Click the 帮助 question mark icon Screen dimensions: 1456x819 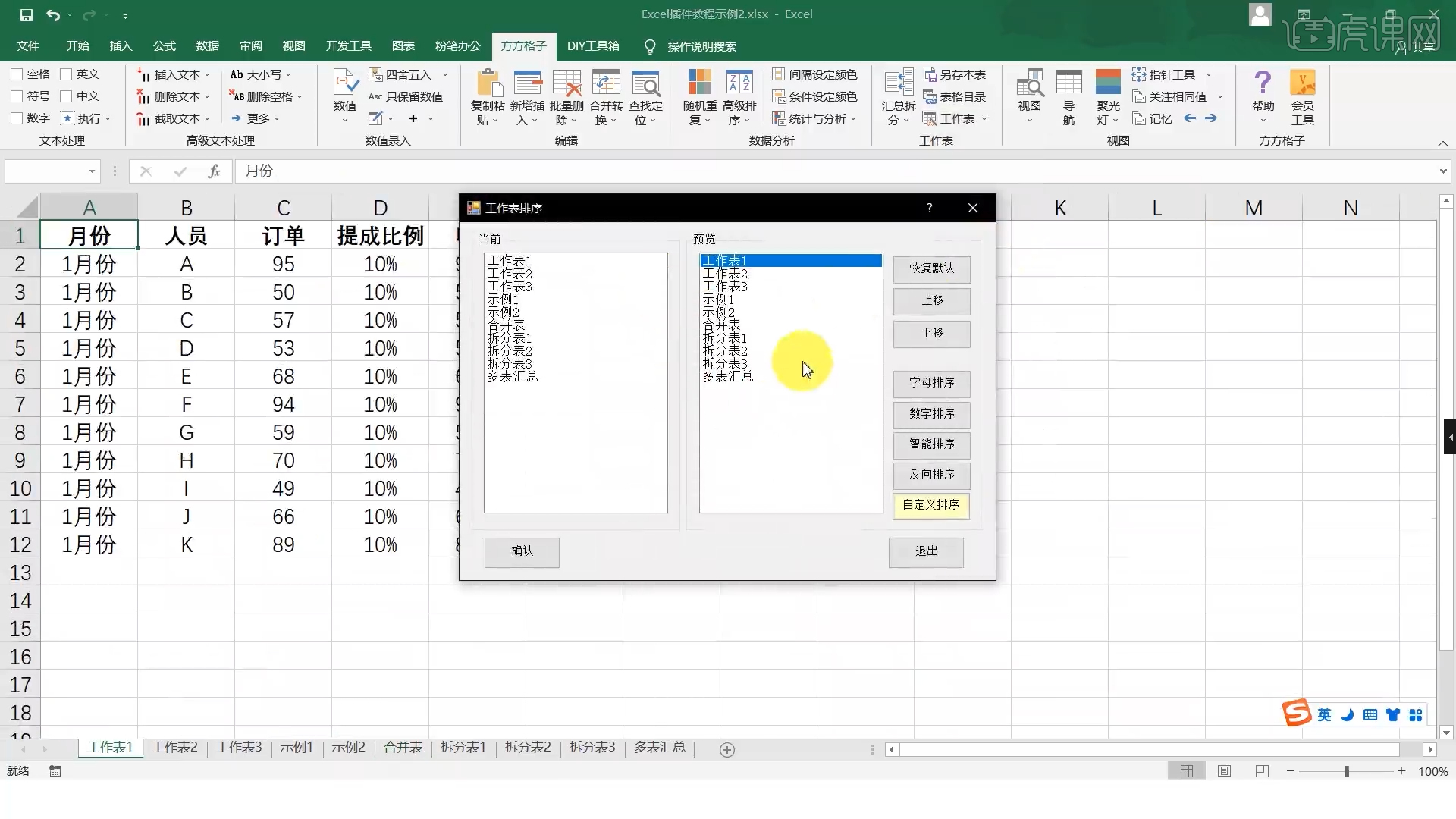click(1263, 83)
